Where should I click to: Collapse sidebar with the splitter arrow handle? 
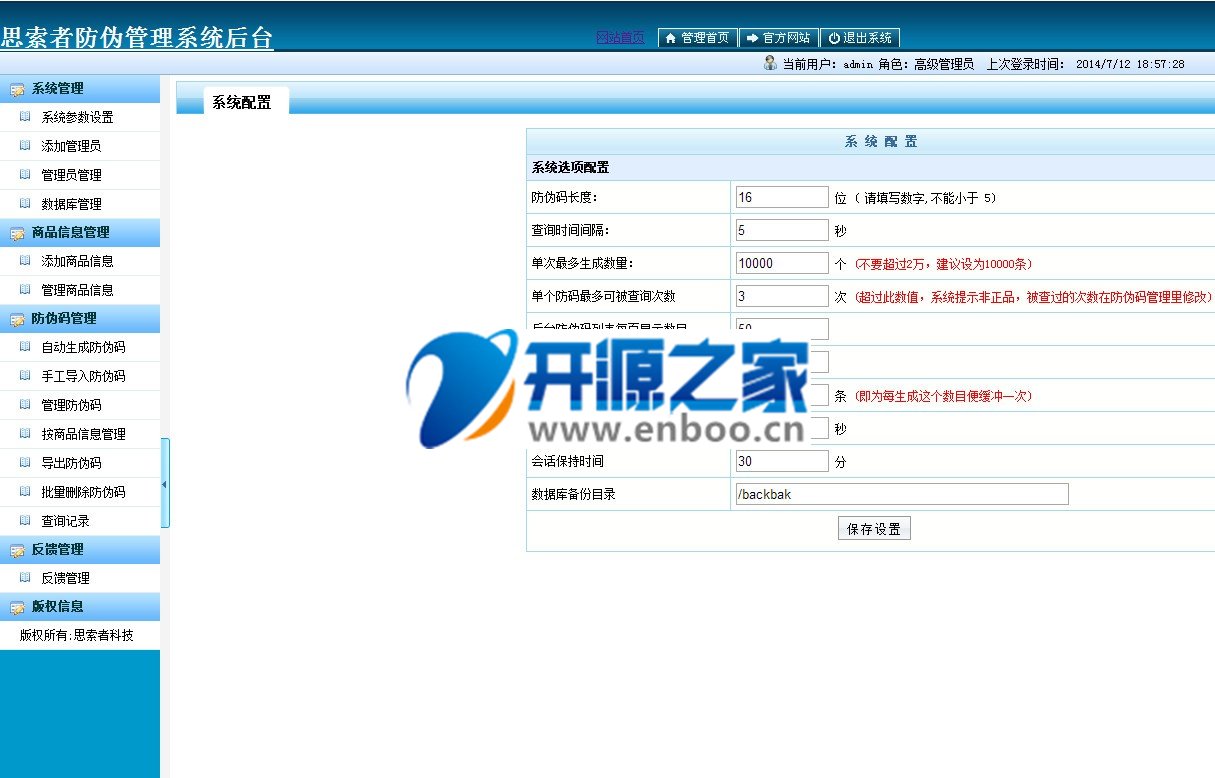(164, 484)
